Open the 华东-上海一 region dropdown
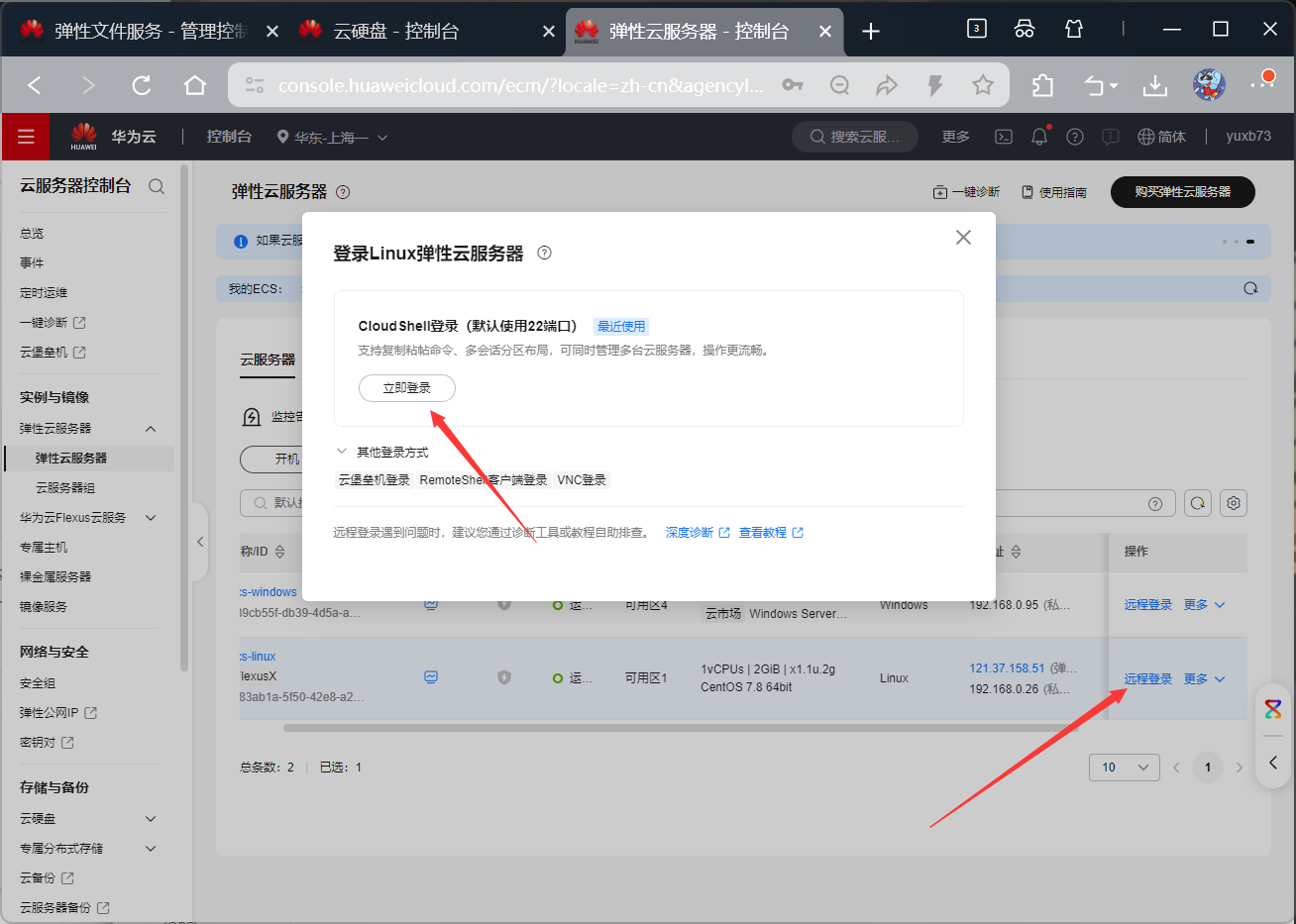This screenshot has width=1296, height=924. coord(332,138)
